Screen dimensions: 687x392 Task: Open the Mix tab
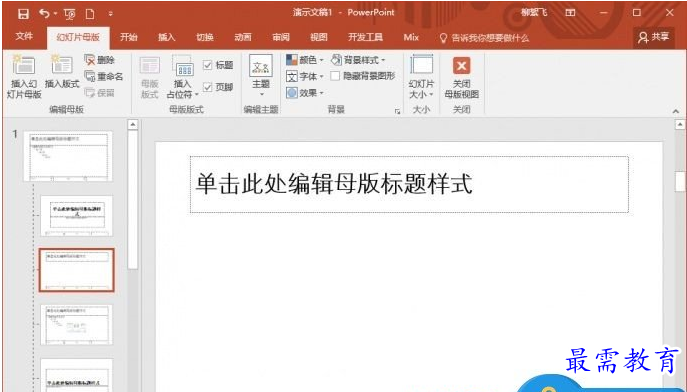coord(411,38)
